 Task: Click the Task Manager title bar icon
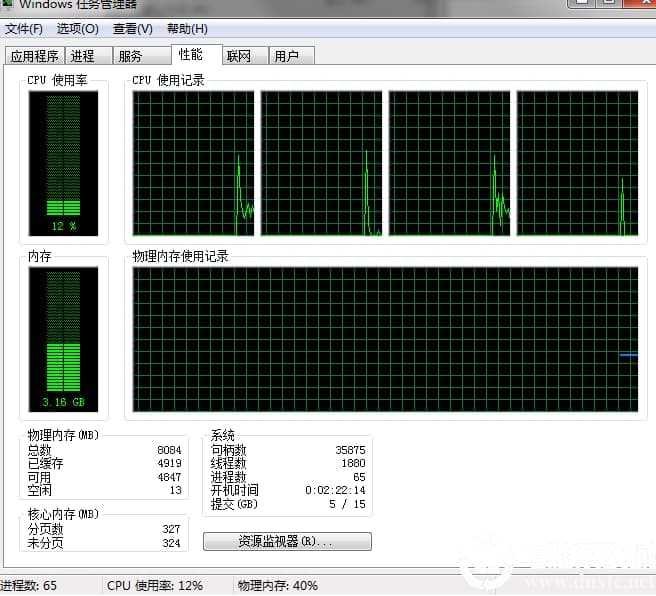(7, 3)
